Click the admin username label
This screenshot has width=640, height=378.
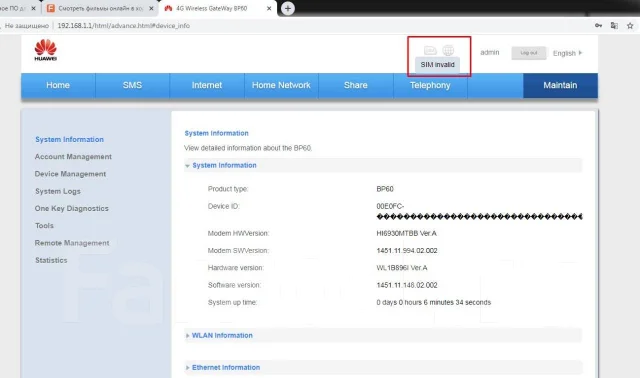[x=490, y=52]
